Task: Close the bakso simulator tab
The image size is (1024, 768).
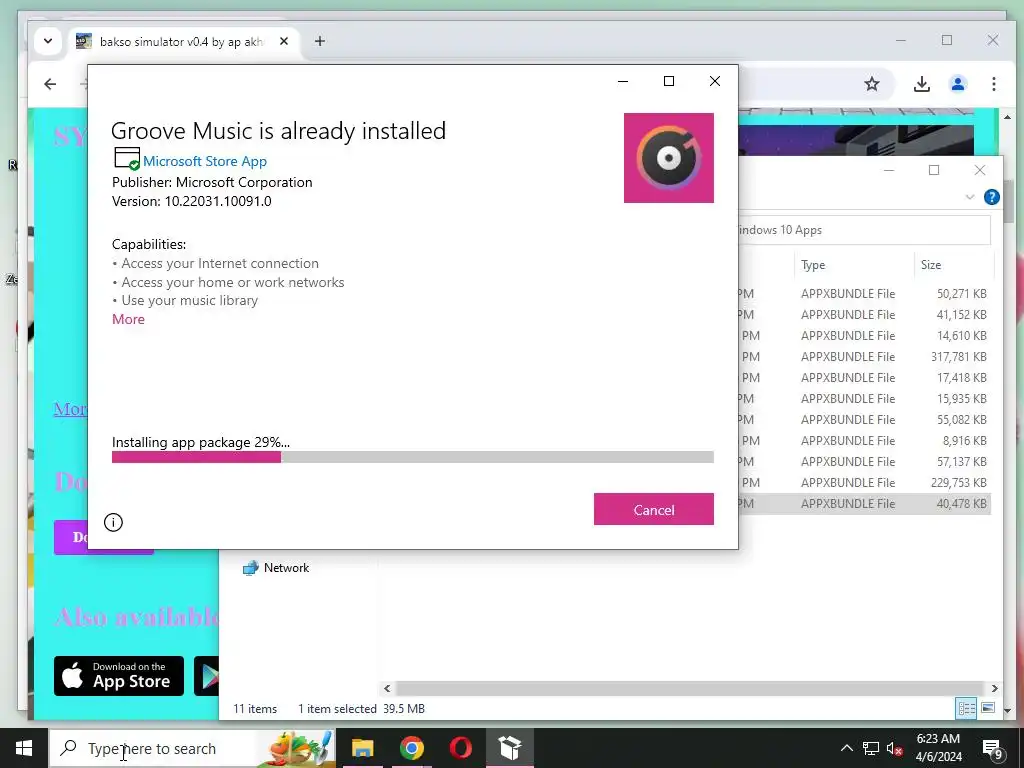Action: pos(284,41)
